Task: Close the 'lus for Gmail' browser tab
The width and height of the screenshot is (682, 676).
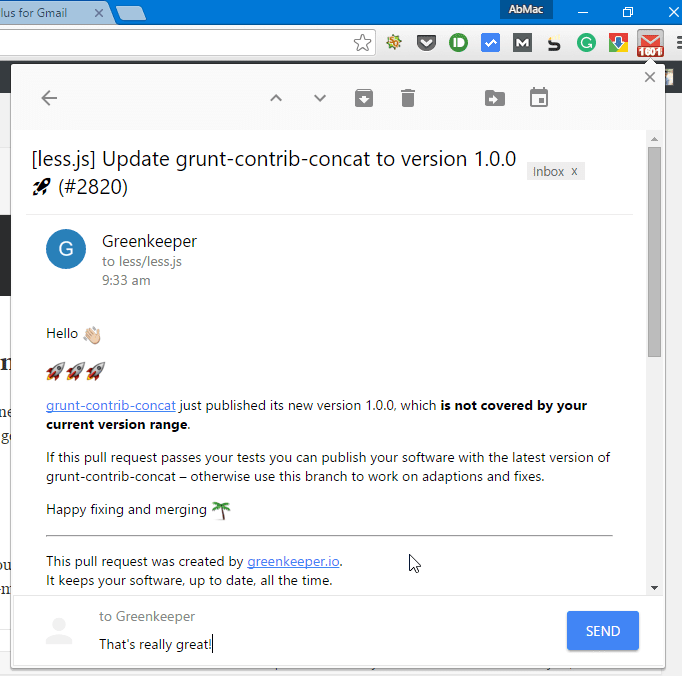Action: [x=99, y=13]
